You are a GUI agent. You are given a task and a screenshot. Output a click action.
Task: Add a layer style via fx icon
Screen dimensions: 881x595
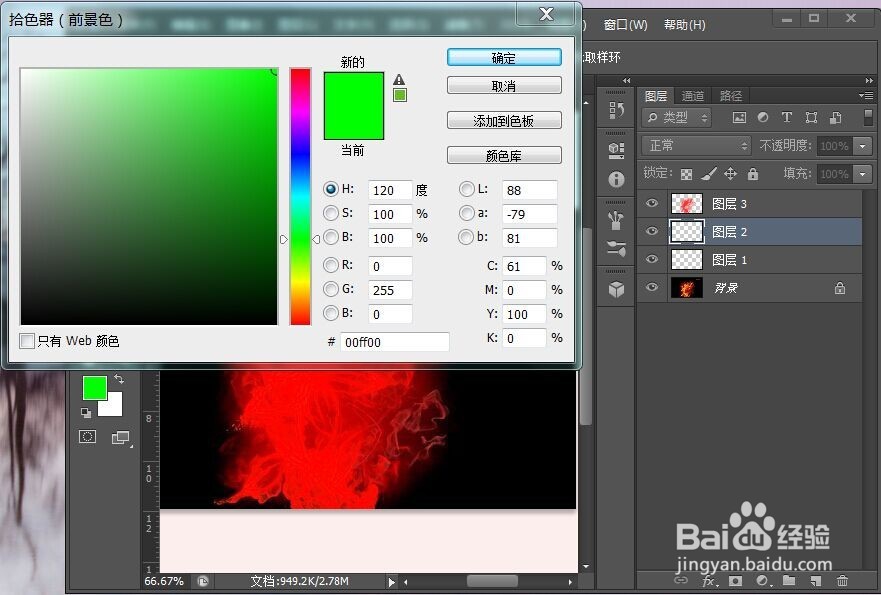click(709, 581)
